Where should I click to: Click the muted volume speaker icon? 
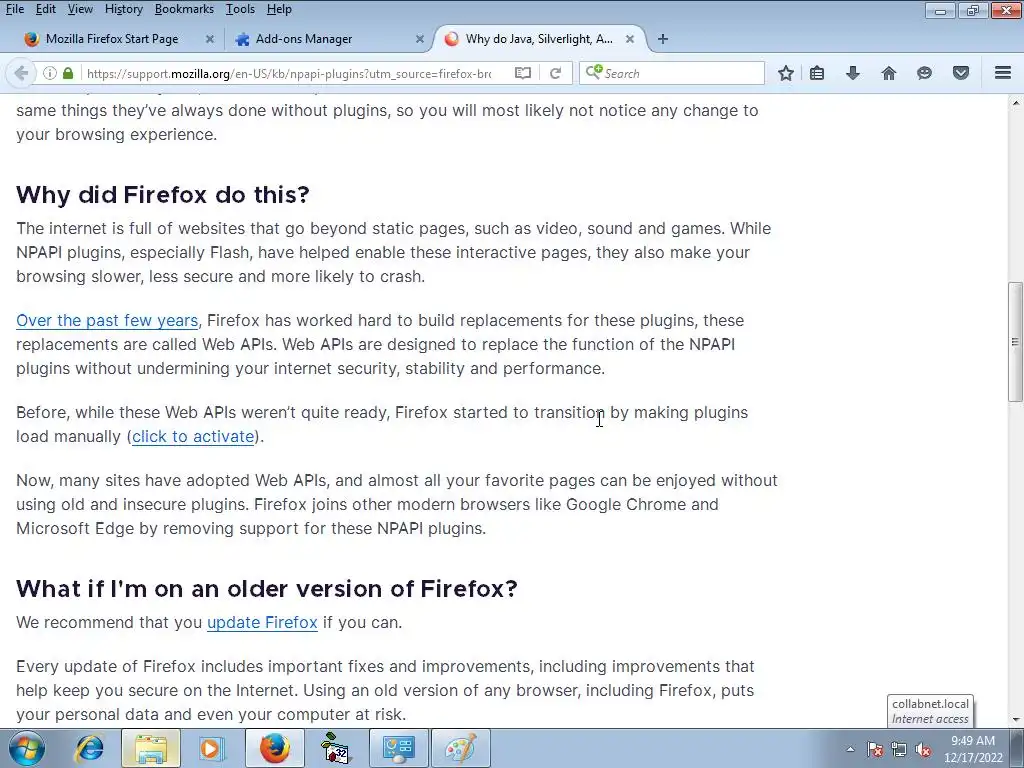923,749
